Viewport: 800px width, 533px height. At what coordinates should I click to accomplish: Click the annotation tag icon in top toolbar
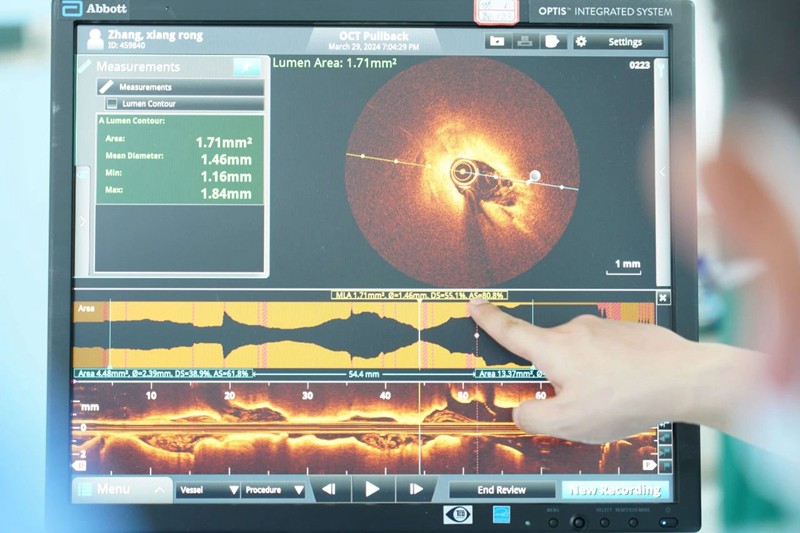coord(553,41)
